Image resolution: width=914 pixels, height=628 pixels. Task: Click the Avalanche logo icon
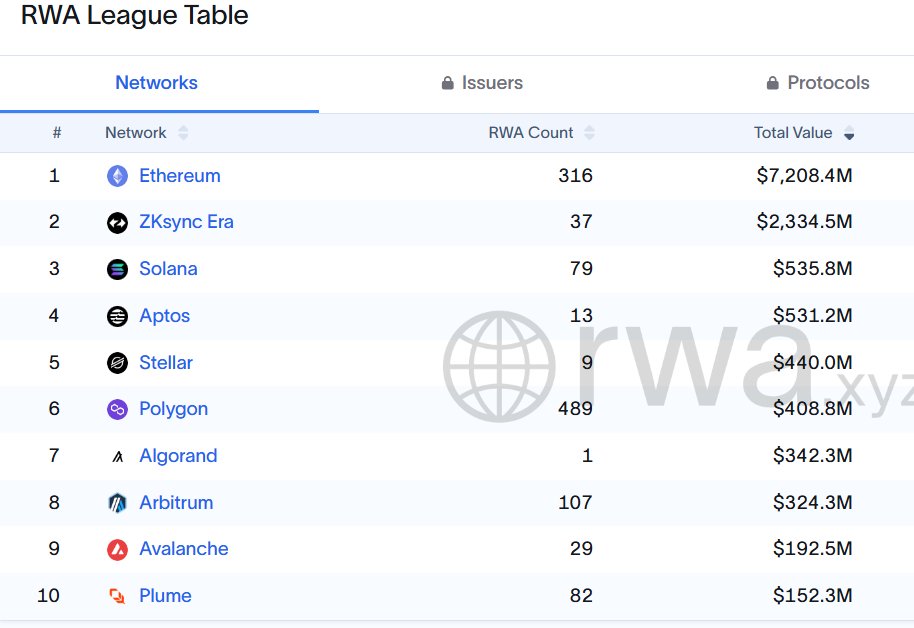117,549
